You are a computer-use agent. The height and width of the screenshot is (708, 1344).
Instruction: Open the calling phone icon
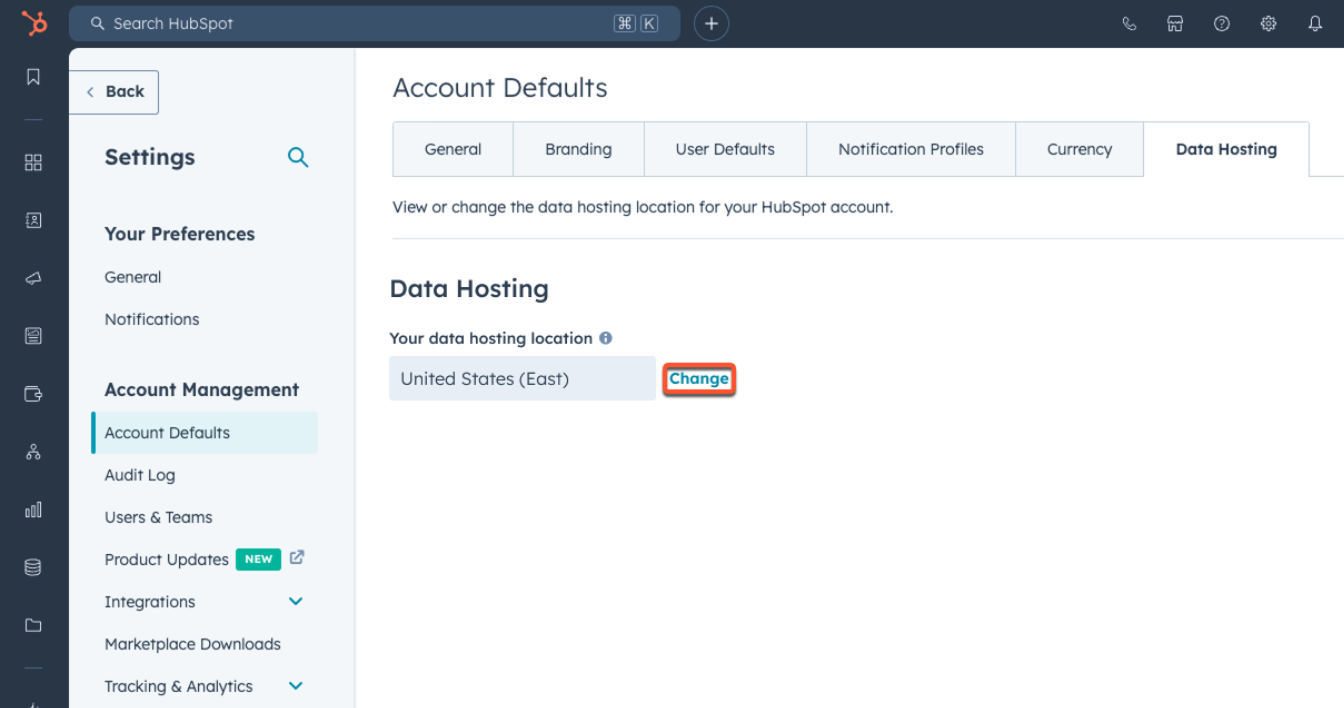coord(1129,24)
